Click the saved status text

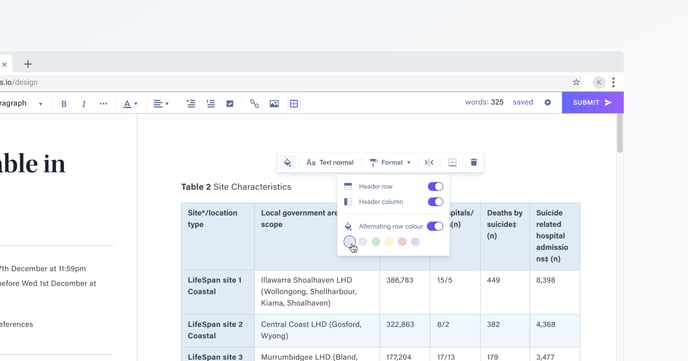(x=523, y=102)
